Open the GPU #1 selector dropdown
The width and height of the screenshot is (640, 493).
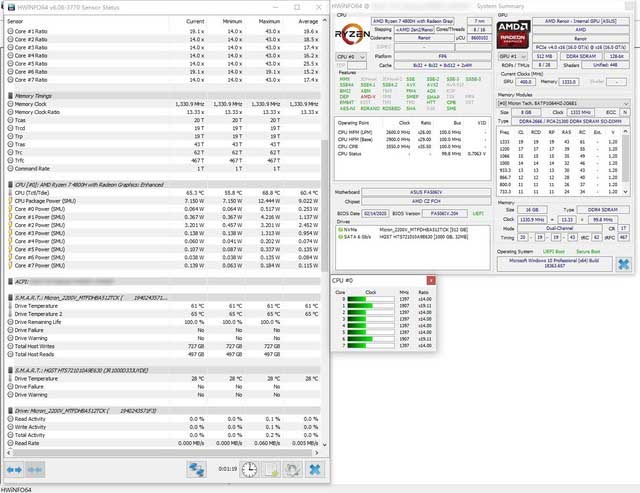click(512, 56)
